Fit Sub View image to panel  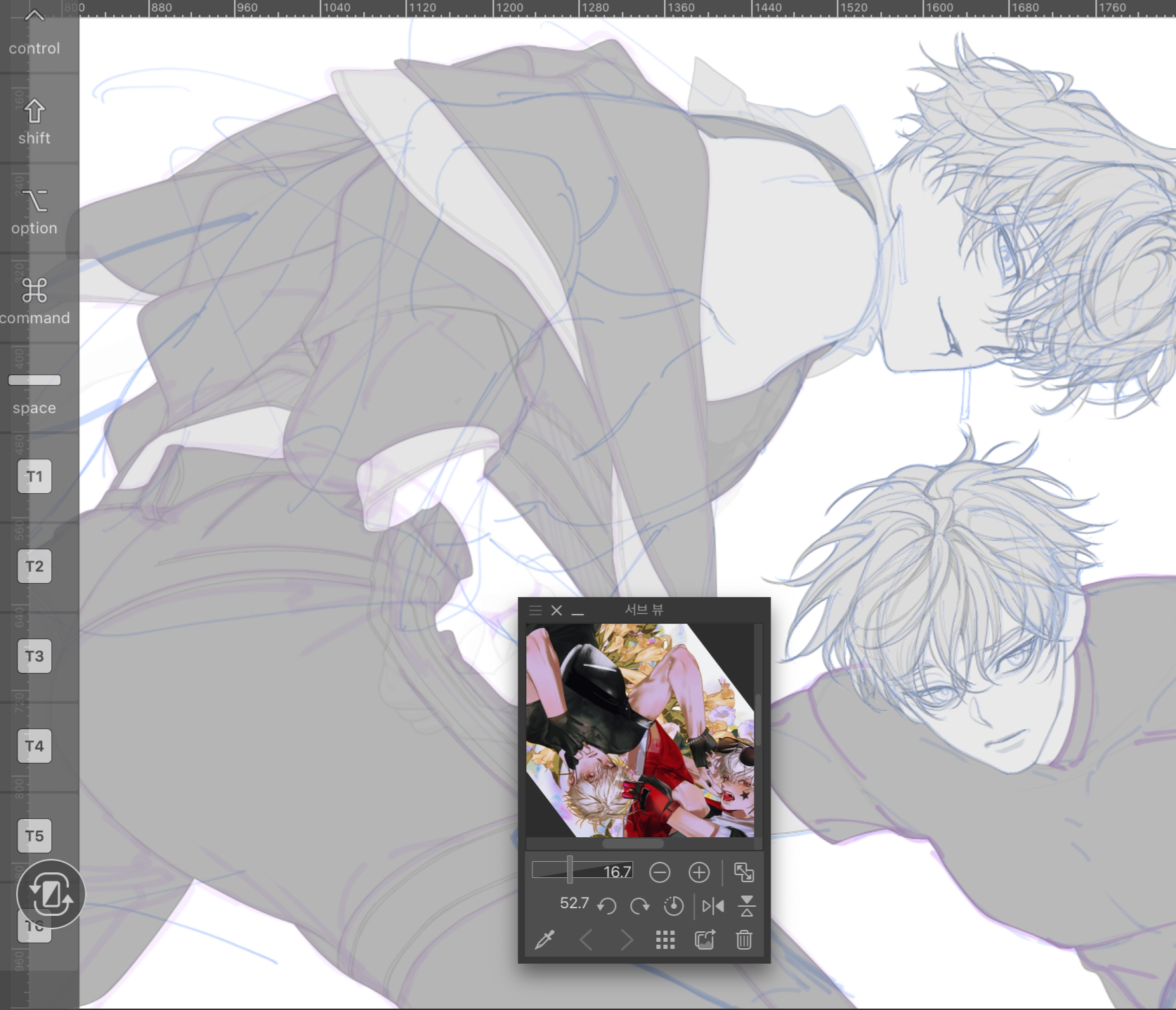(x=743, y=872)
